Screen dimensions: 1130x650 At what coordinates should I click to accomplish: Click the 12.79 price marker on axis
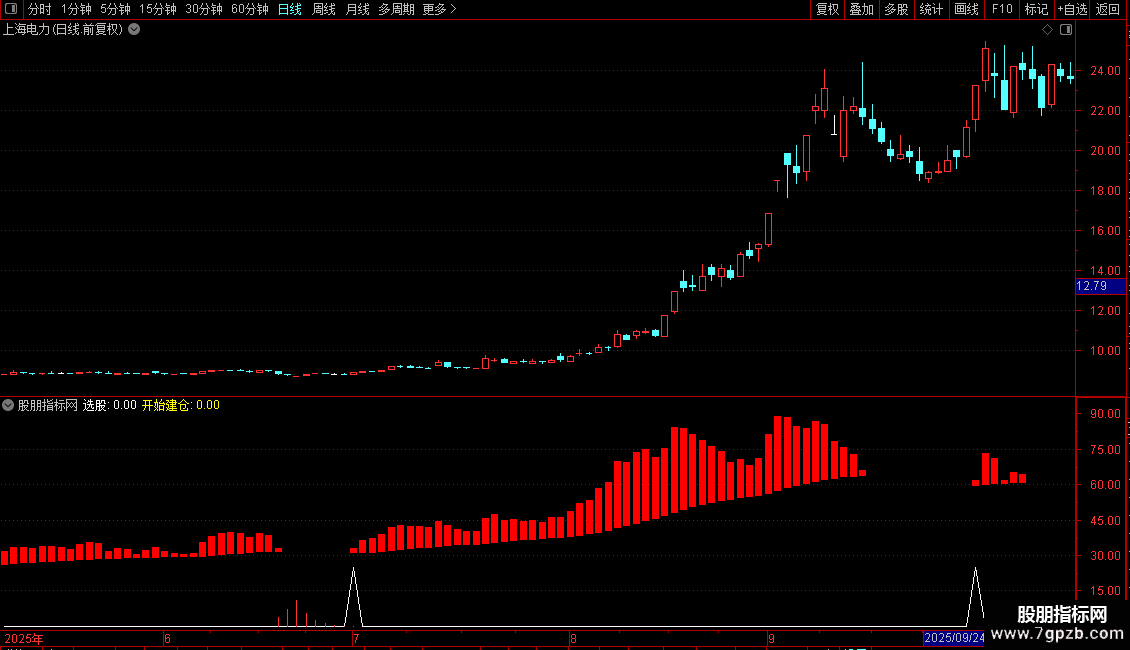tap(1100, 286)
